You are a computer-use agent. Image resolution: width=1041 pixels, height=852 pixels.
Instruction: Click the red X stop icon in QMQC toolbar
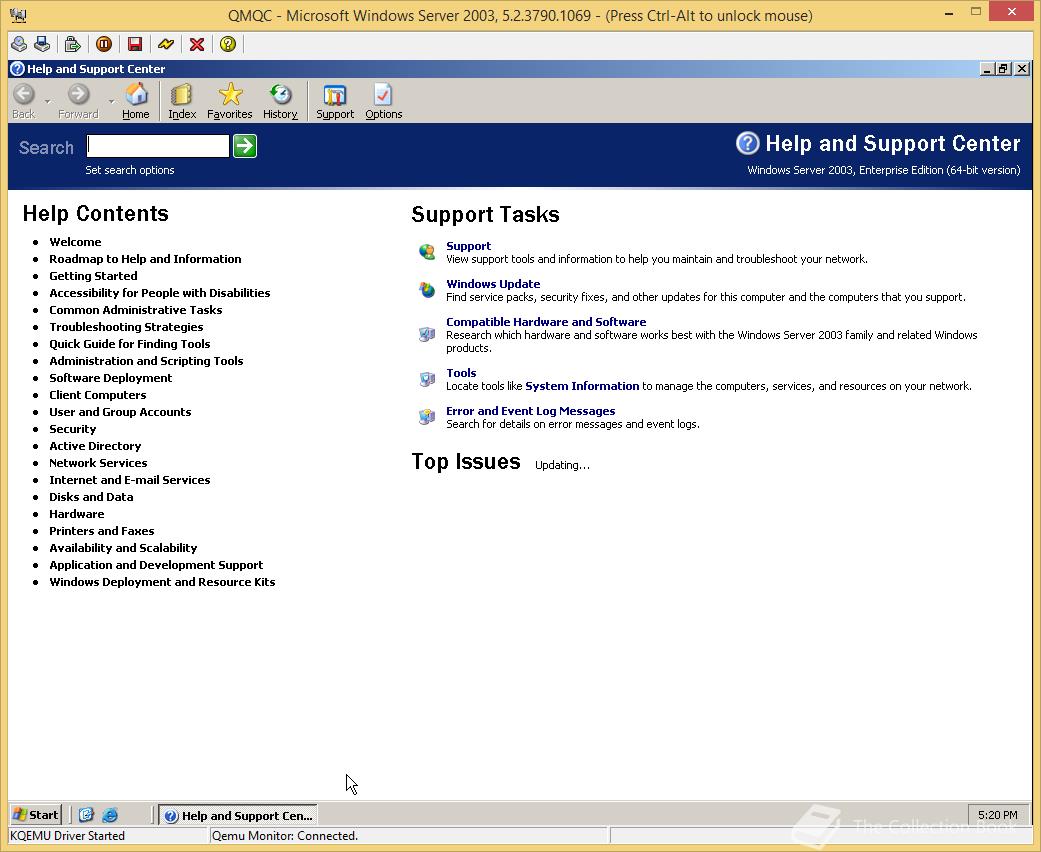[x=197, y=44]
